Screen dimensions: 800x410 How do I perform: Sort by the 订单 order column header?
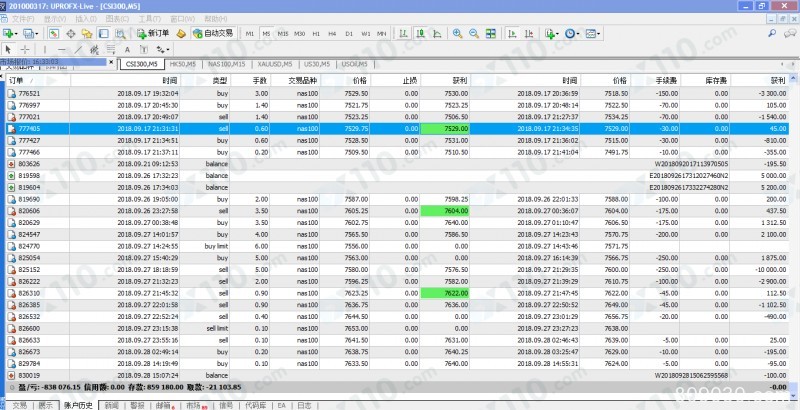click(38, 81)
